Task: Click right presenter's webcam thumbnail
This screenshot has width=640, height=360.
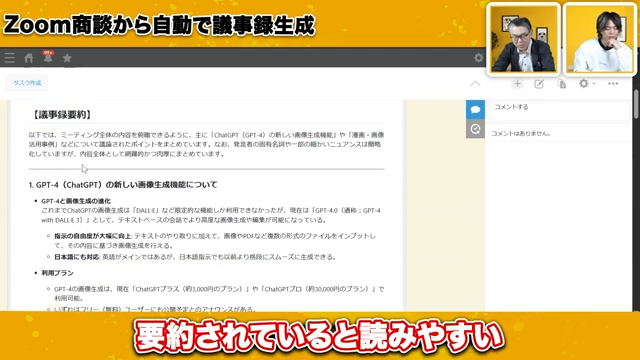Action: 599,39
